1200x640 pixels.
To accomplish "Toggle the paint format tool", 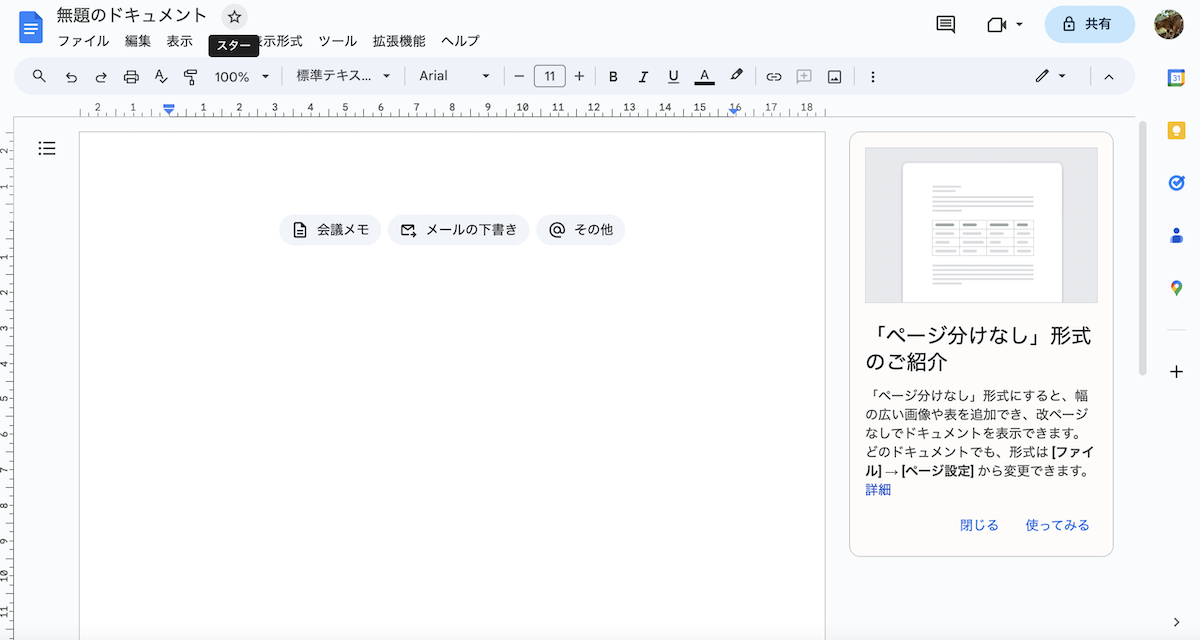I will (x=191, y=76).
